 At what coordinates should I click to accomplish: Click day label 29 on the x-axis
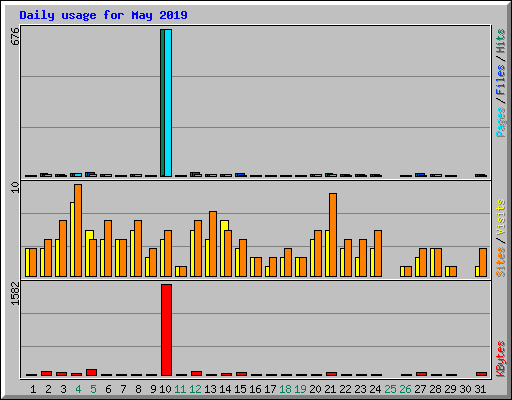pos(450,389)
